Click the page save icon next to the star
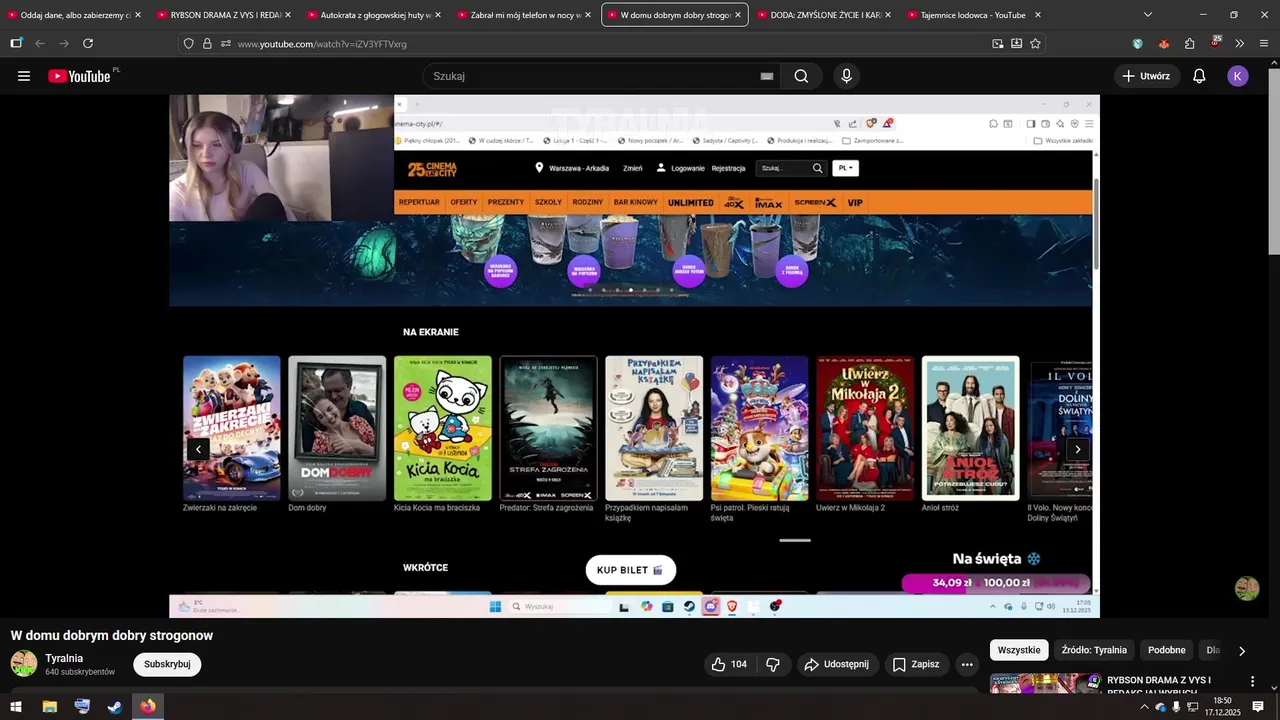Image resolution: width=1280 pixels, height=720 pixels. 1016,44
